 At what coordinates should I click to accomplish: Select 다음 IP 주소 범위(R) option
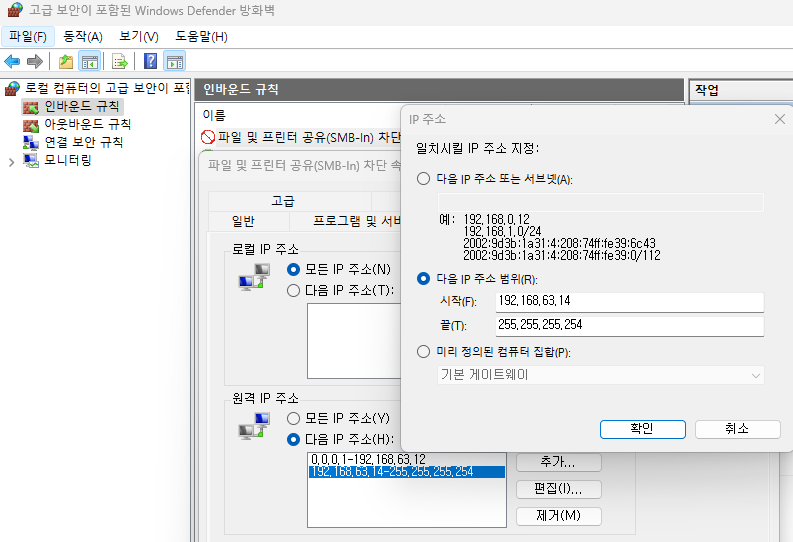423,279
